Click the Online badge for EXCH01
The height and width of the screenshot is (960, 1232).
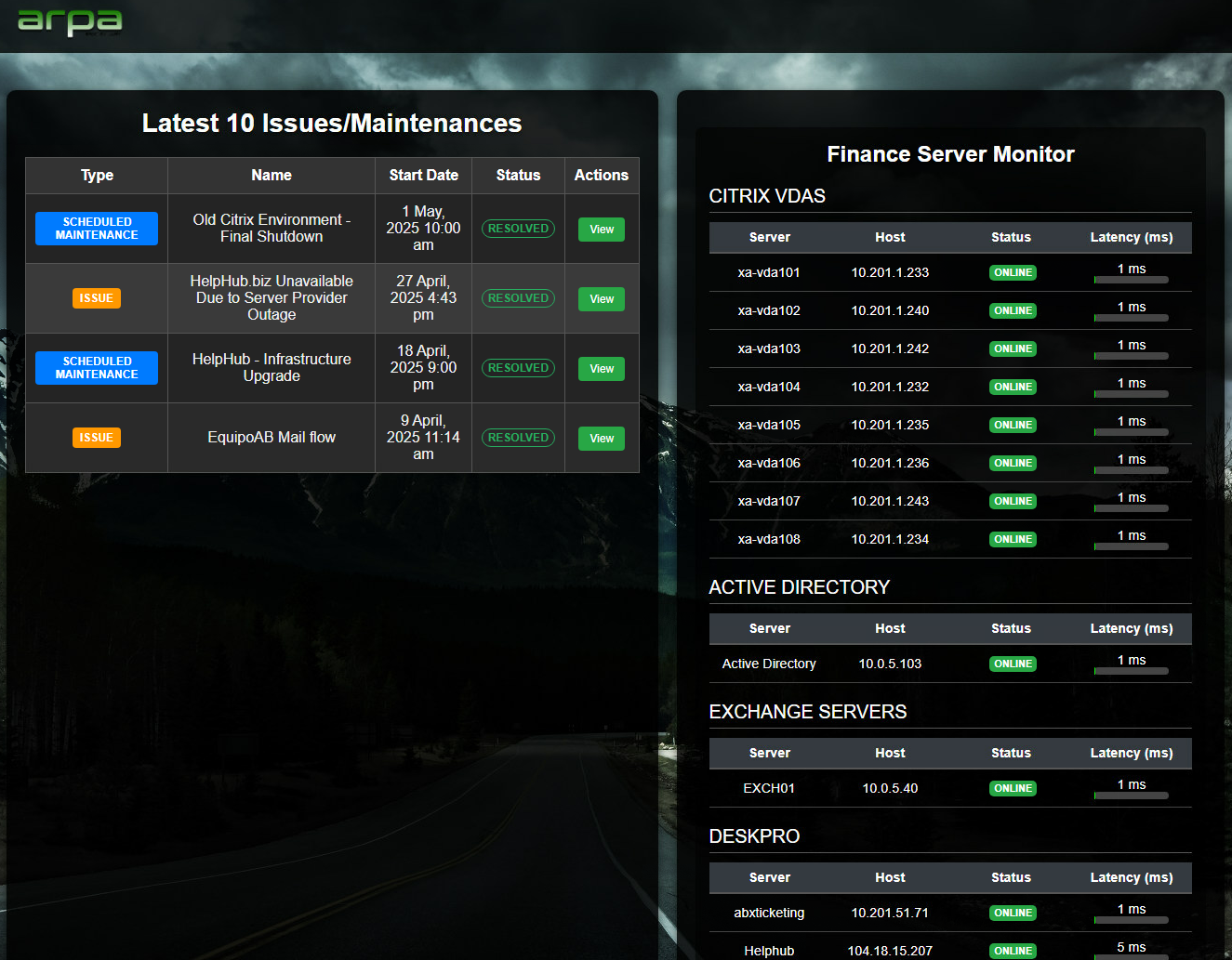1012,789
